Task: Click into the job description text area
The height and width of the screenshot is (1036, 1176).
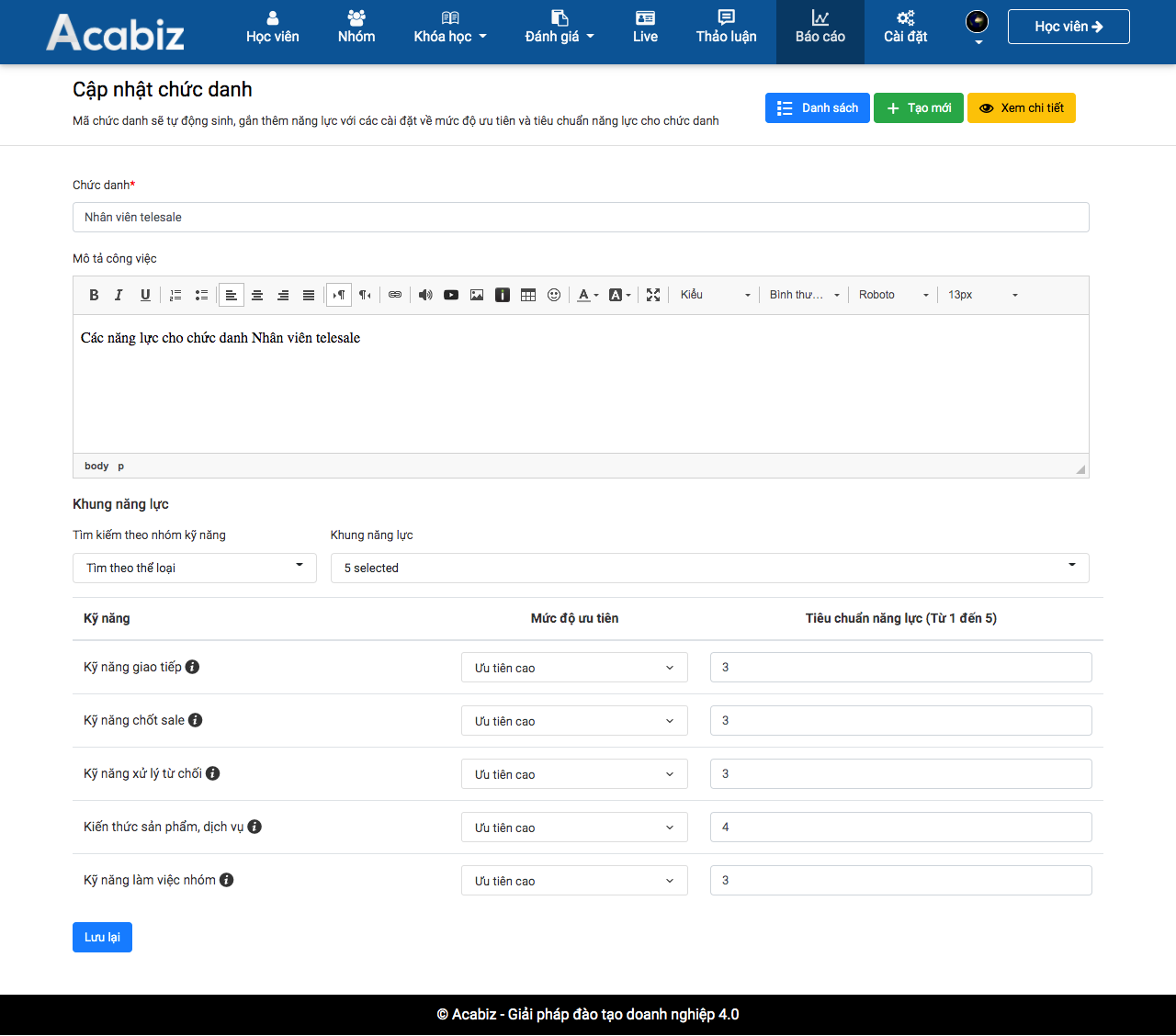Action: pos(581,384)
